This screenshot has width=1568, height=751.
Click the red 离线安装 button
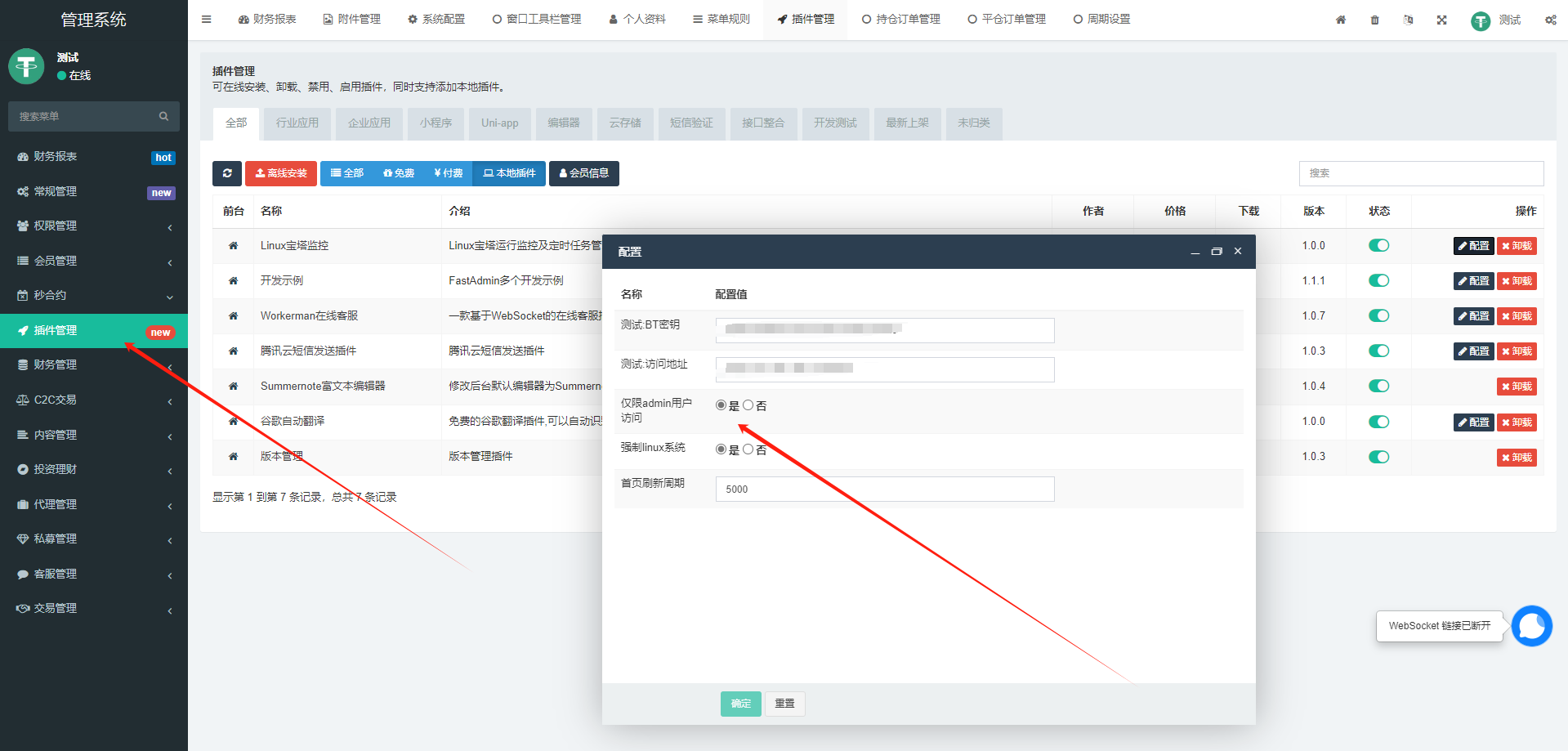(x=281, y=173)
